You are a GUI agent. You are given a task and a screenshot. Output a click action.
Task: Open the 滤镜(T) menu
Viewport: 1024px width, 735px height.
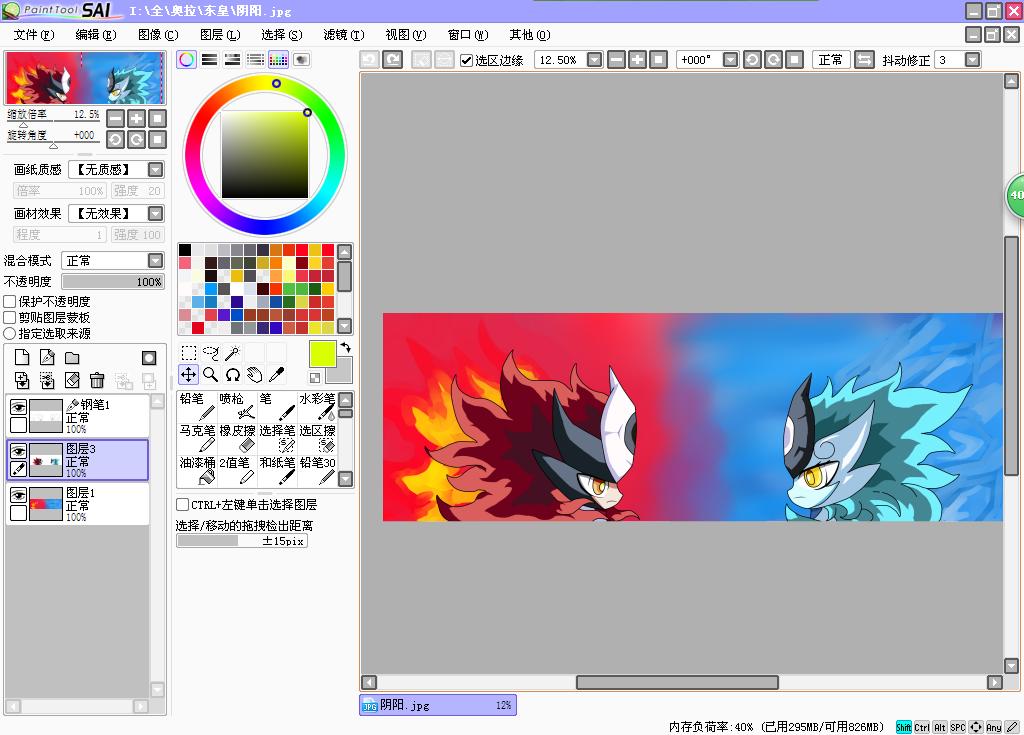(344, 35)
